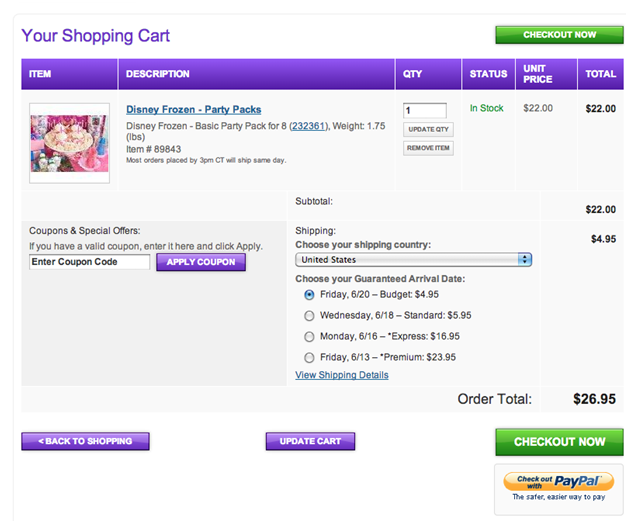Screen dimensions: 628x523
Task: Focus the Enter Coupon Code field
Action: (89, 262)
